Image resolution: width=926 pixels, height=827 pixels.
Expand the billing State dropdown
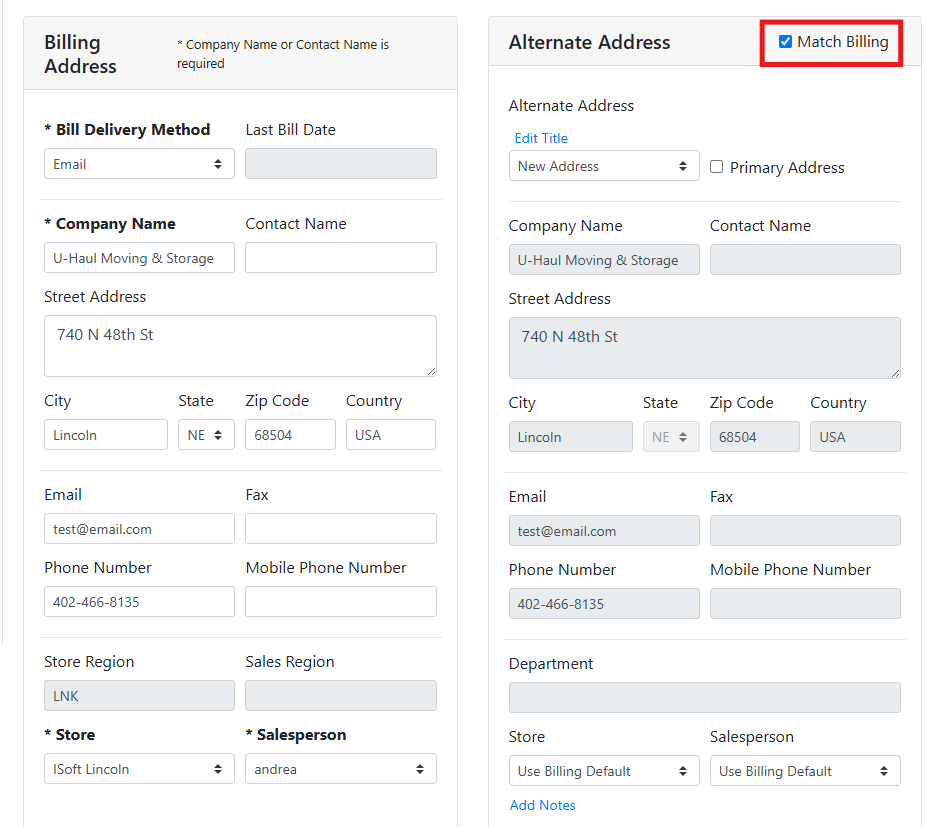pos(205,435)
